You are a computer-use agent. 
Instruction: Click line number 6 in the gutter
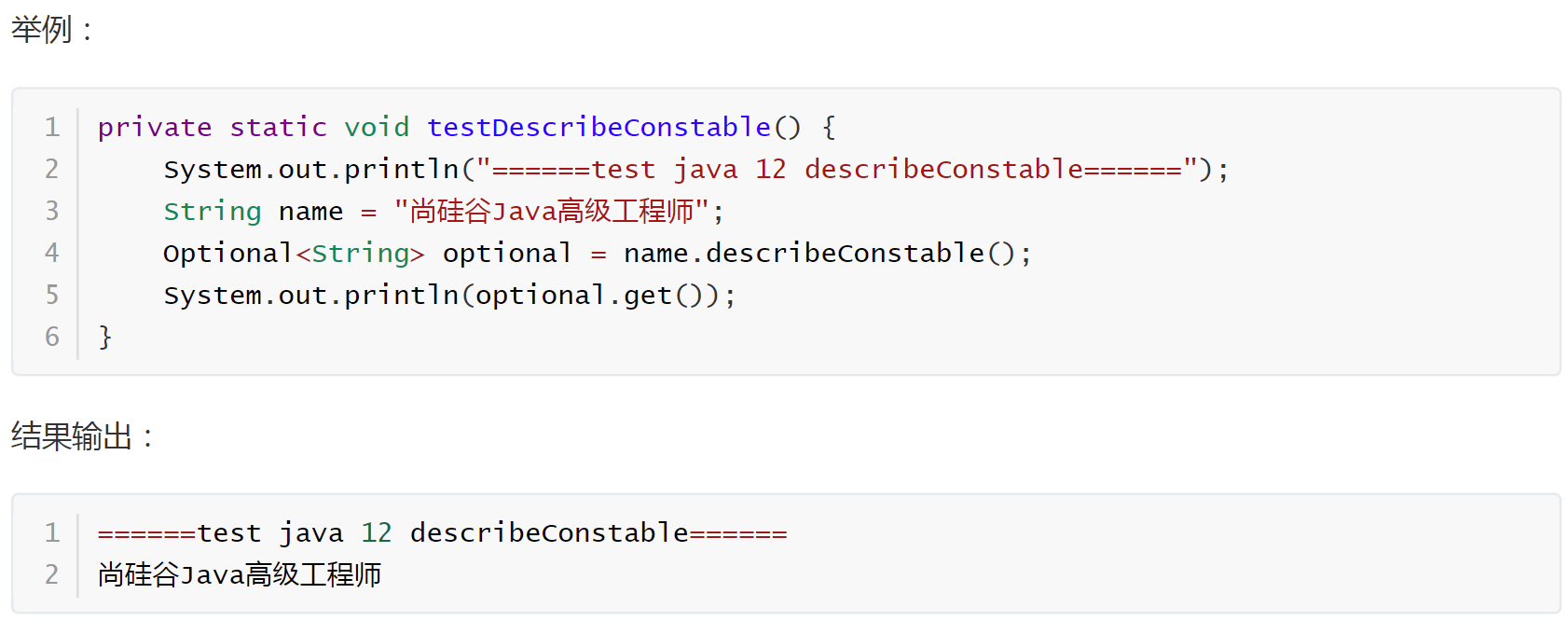click(x=52, y=337)
